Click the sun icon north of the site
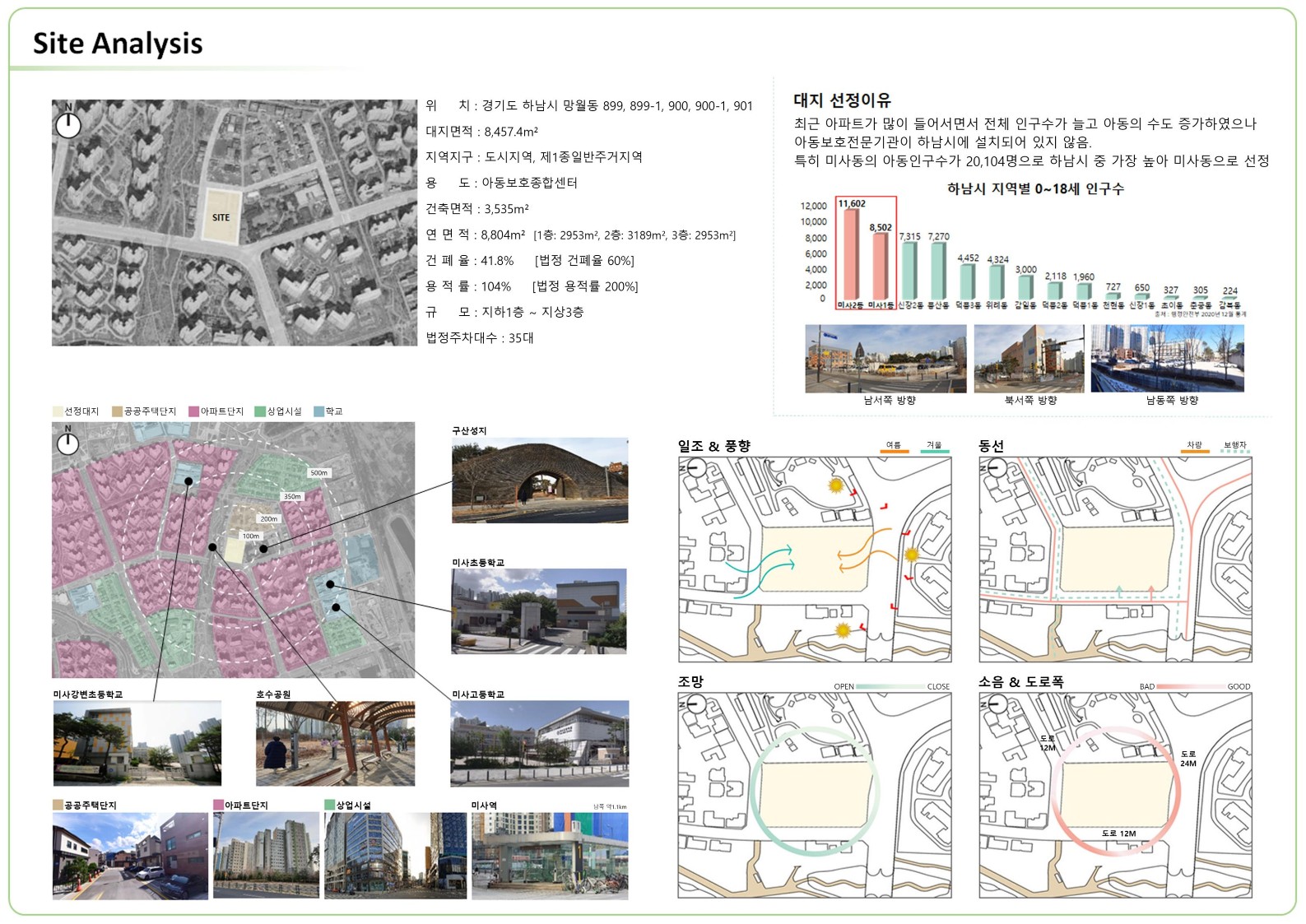This screenshot has height=924, width=1306. 836,485
